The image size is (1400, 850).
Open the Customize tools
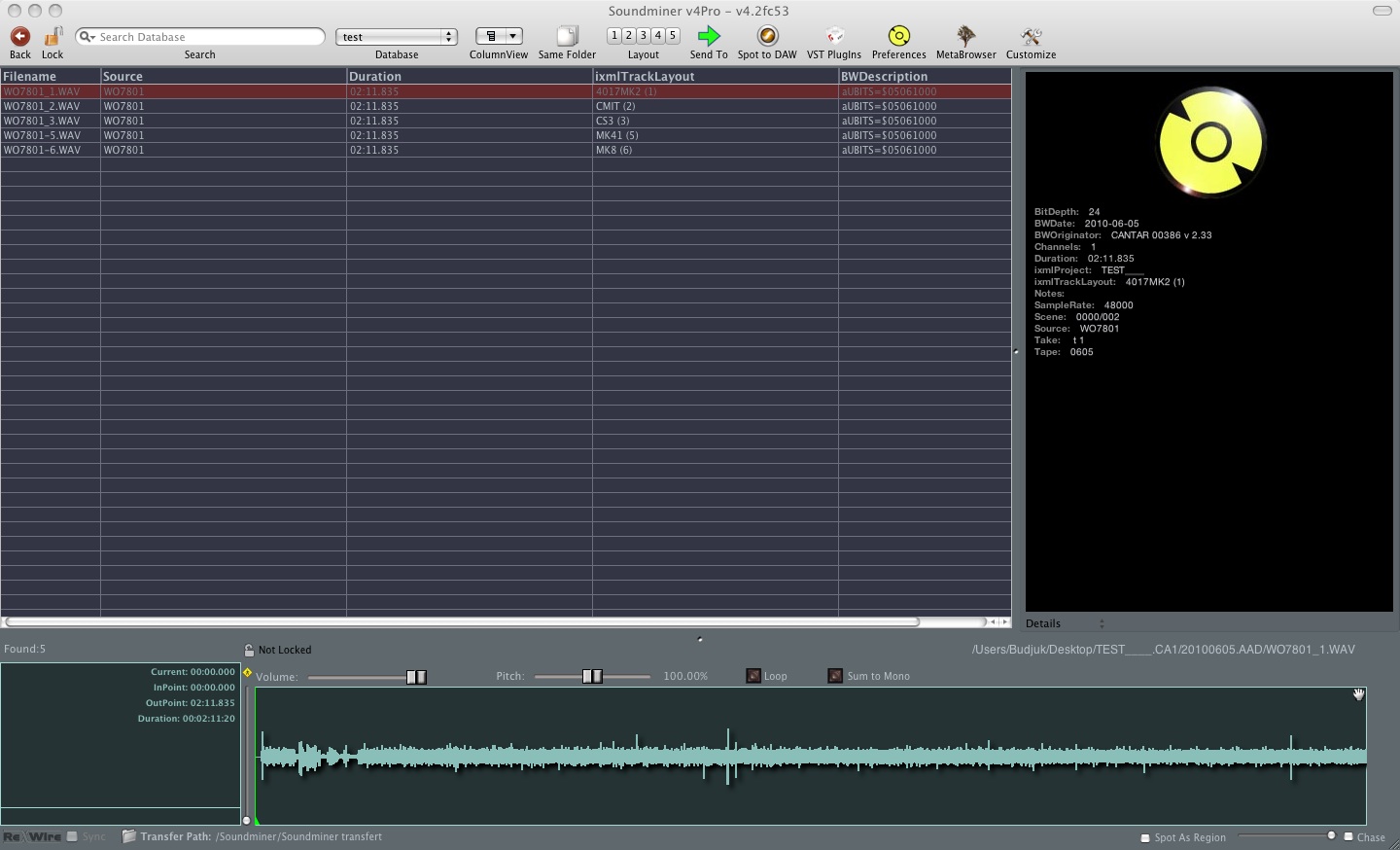(x=1031, y=37)
